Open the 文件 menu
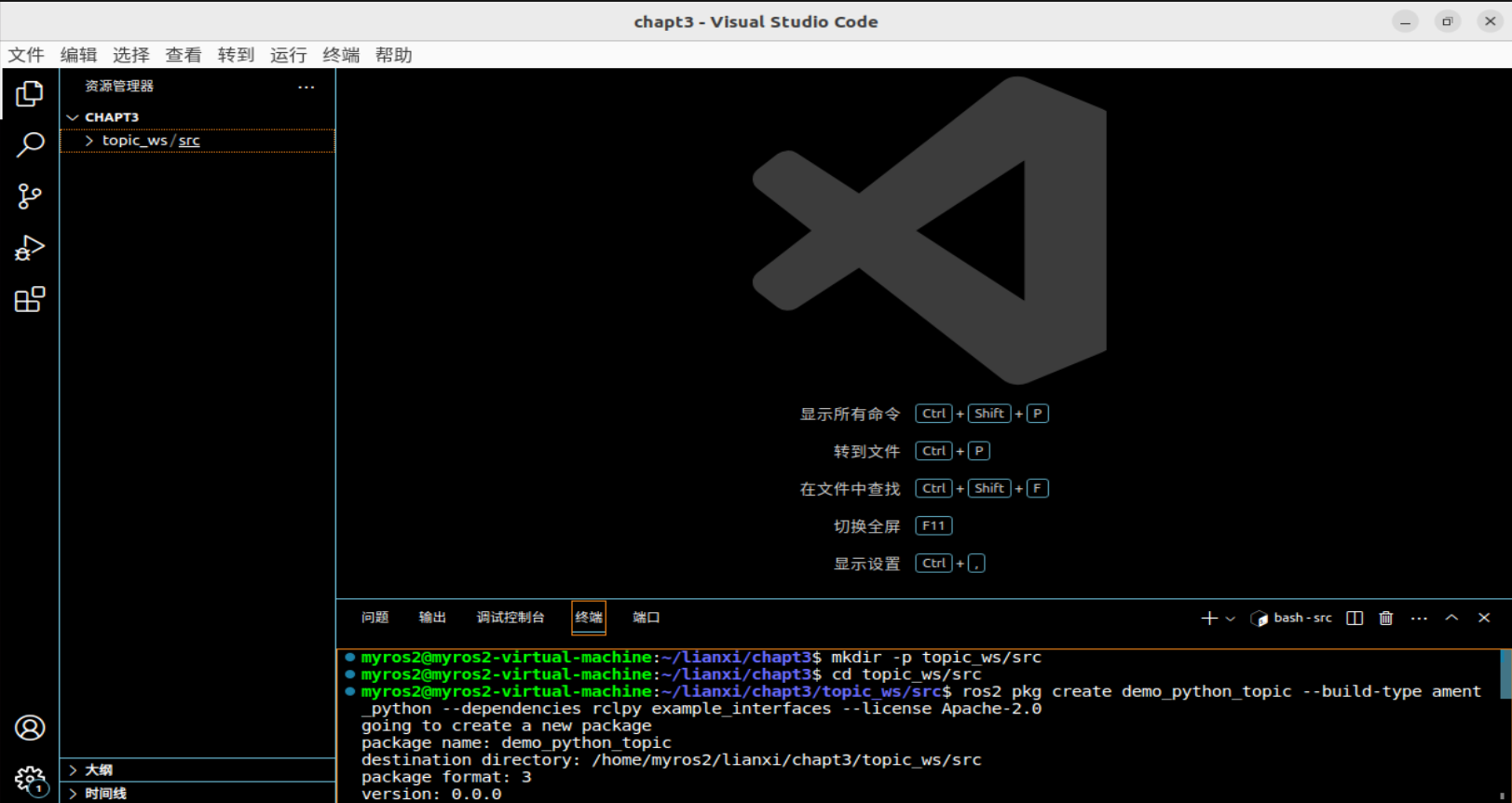 pos(26,55)
